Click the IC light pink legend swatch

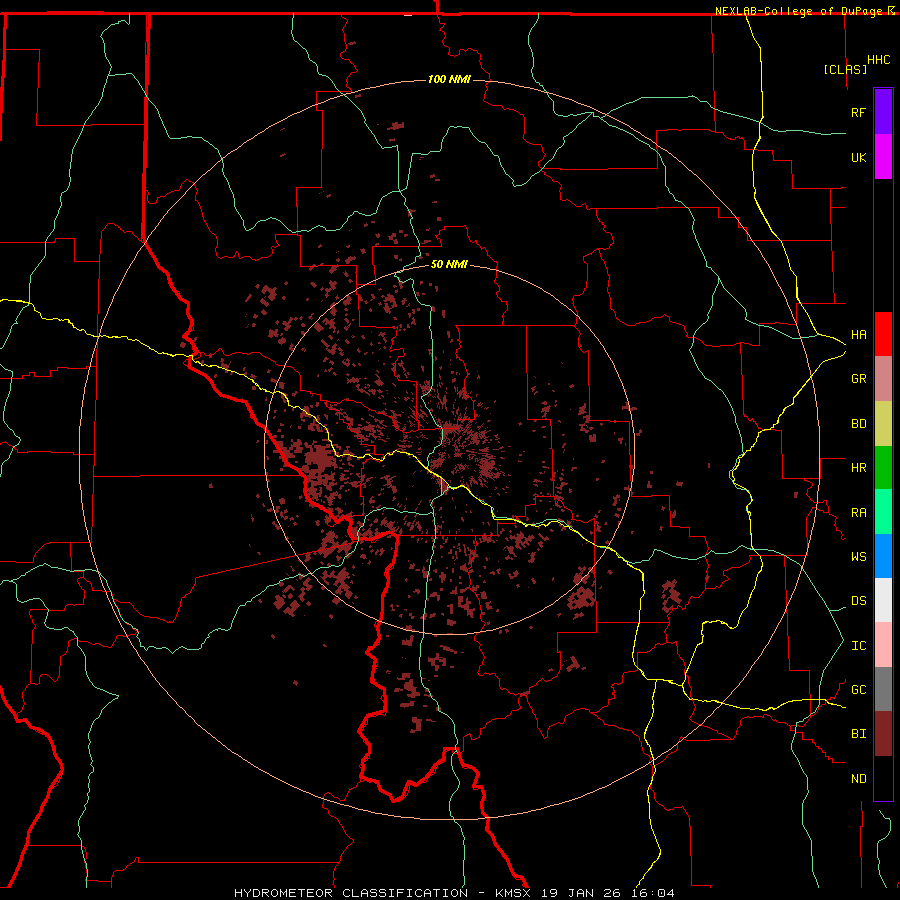click(x=883, y=645)
